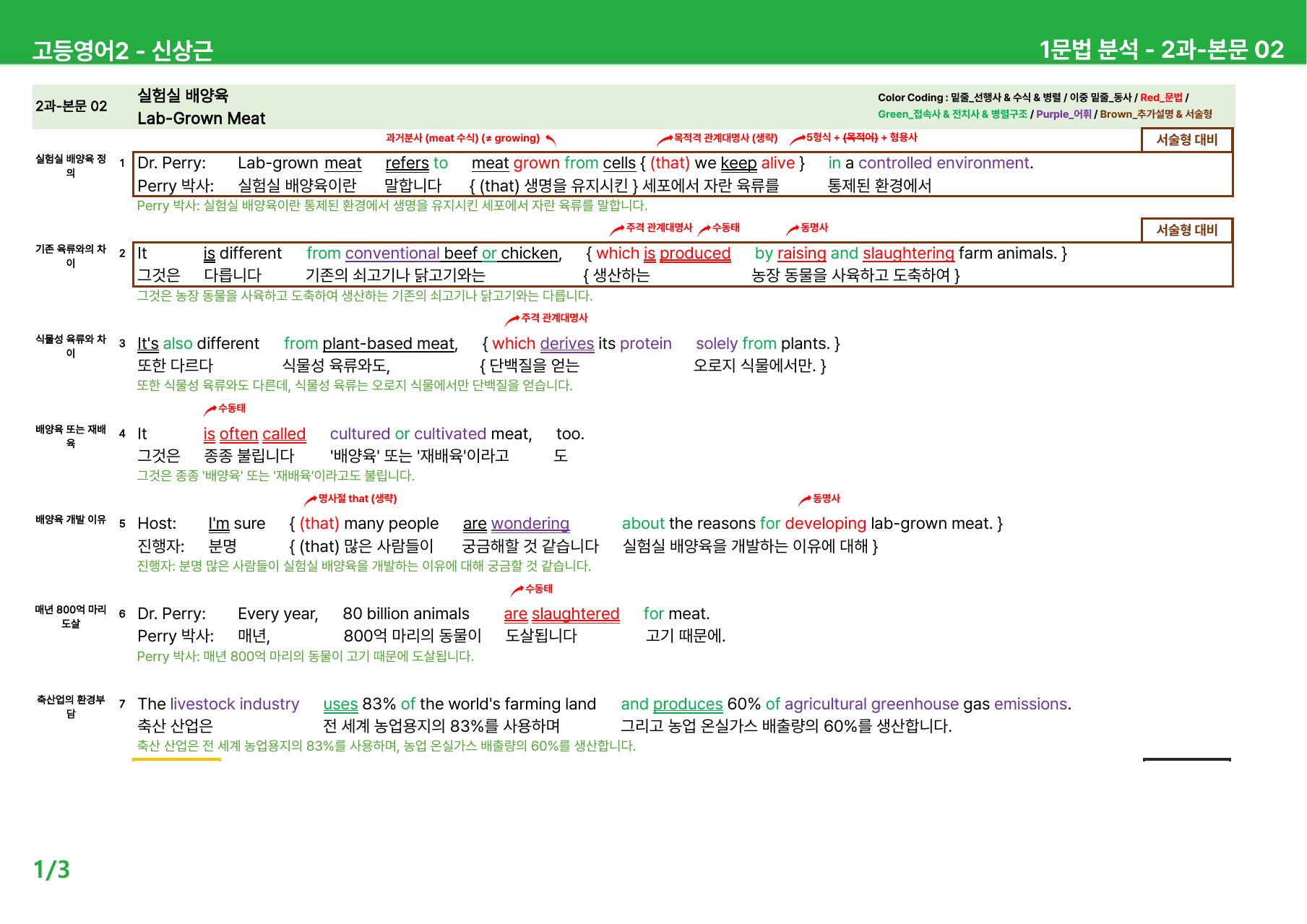Viewport: 1307px width, 924px height.
Task: Click the purple word 'greenhouse' in sentence 7
Action: point(915,704)
